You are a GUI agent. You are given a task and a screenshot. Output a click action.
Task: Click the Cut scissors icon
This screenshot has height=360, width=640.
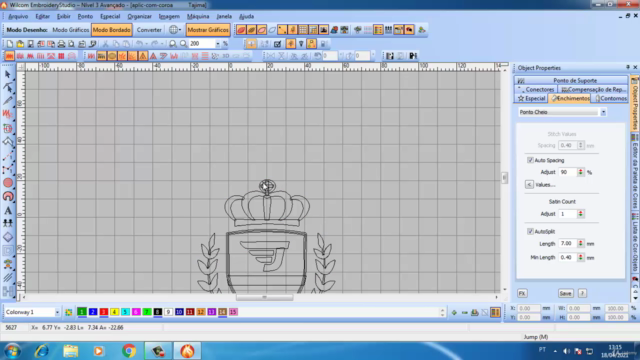tap(105, 44)
